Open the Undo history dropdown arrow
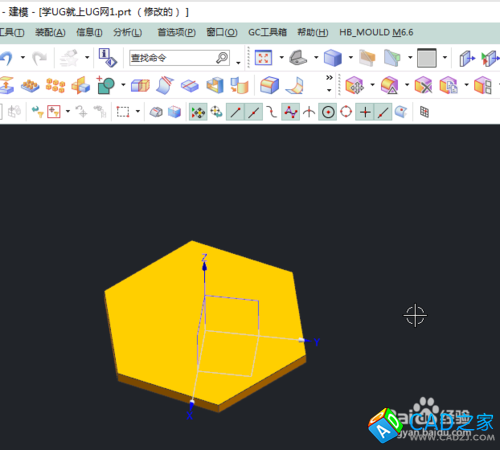500x450 pixels. click(23, 57)
